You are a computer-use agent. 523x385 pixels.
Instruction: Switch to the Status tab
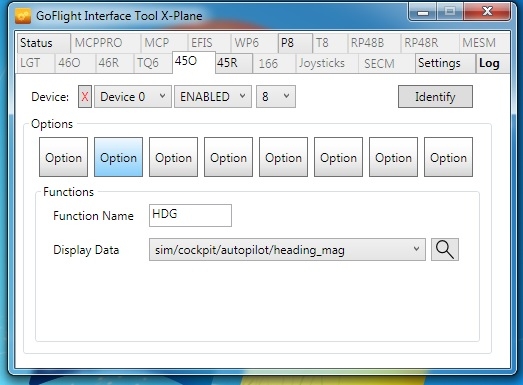[43, 43]
